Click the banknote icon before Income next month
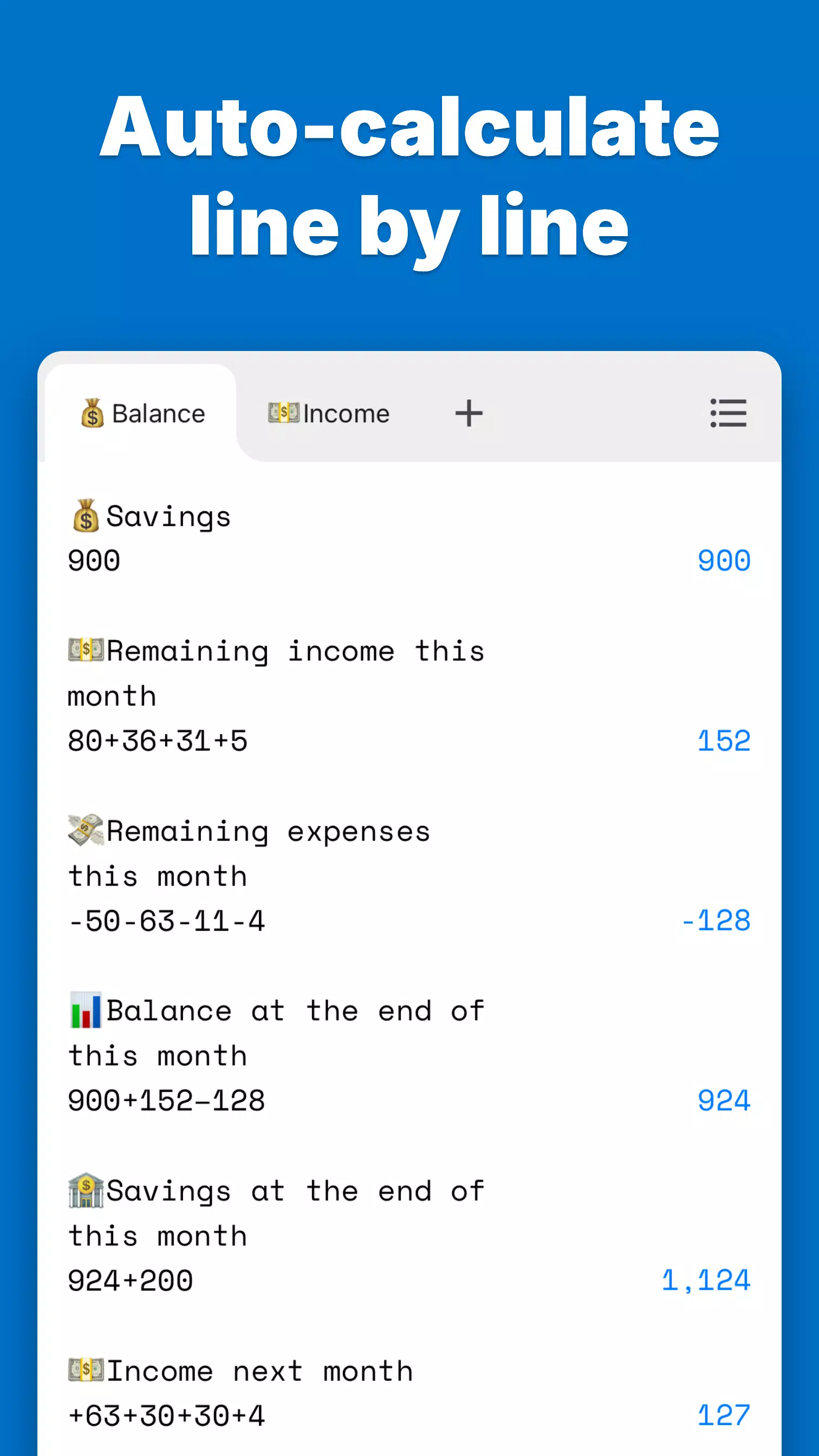The height and width of the screenshot is (1456, 819). click(x=86, y=1370)
